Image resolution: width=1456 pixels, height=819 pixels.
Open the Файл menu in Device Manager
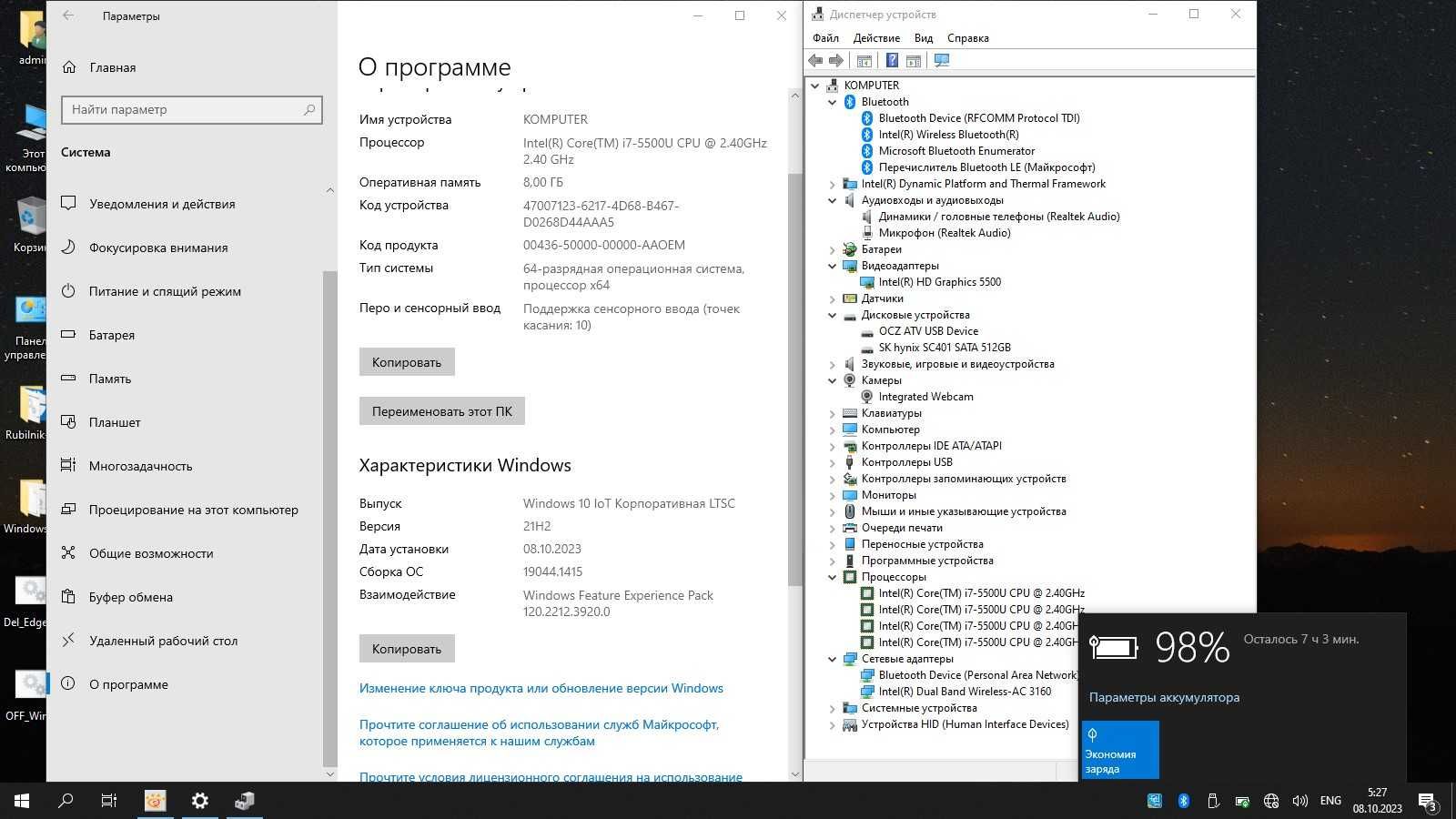(x=825, y=38)
